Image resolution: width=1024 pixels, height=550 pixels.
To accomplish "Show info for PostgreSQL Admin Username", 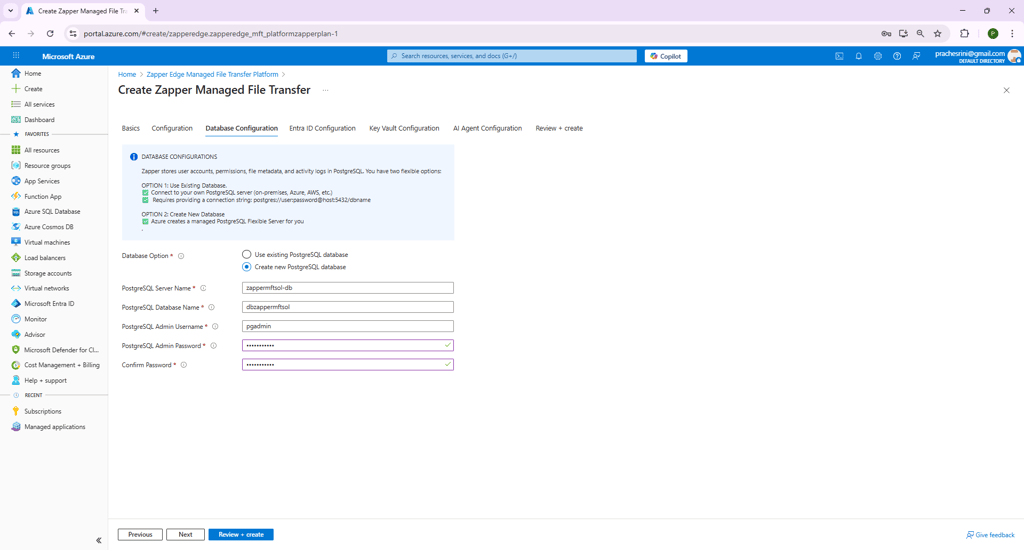I will click(x=215, y=327).
